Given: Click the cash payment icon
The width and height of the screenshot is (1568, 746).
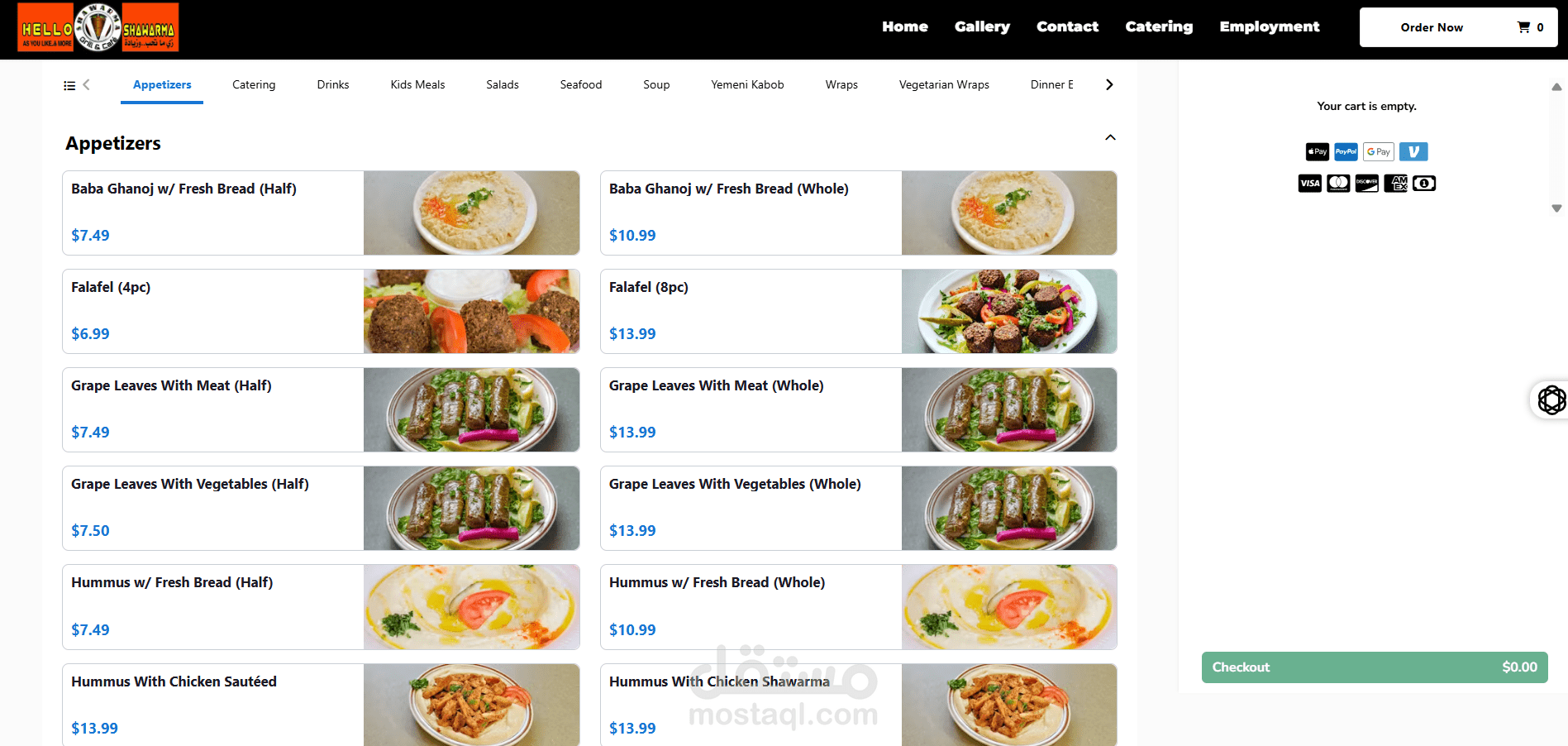Looking at the screenshot, I should click(x=1424, y=183).
